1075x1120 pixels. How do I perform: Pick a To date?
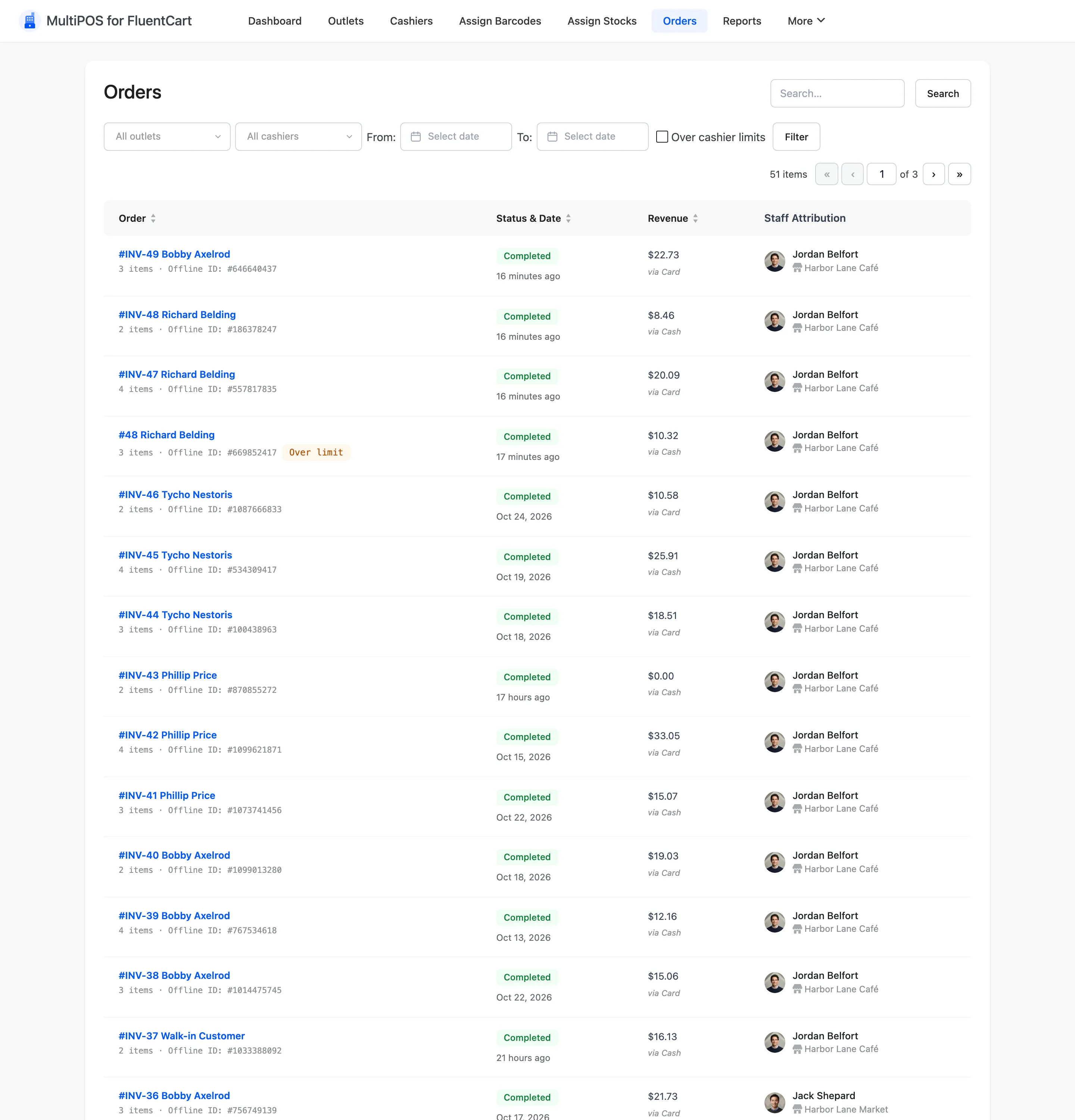coord(592,137)
